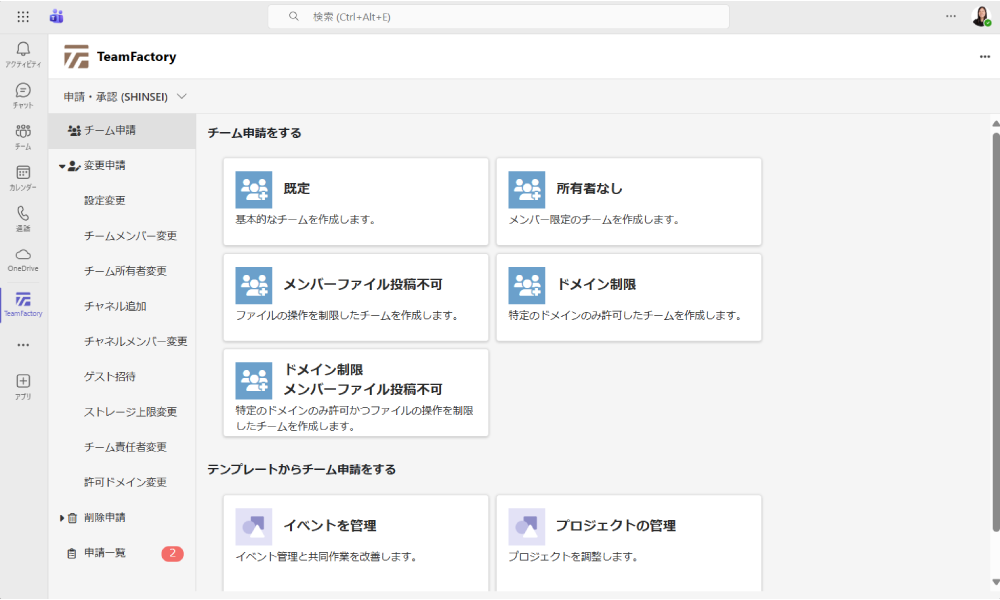Click the user profile avatar

pos(980,17)
